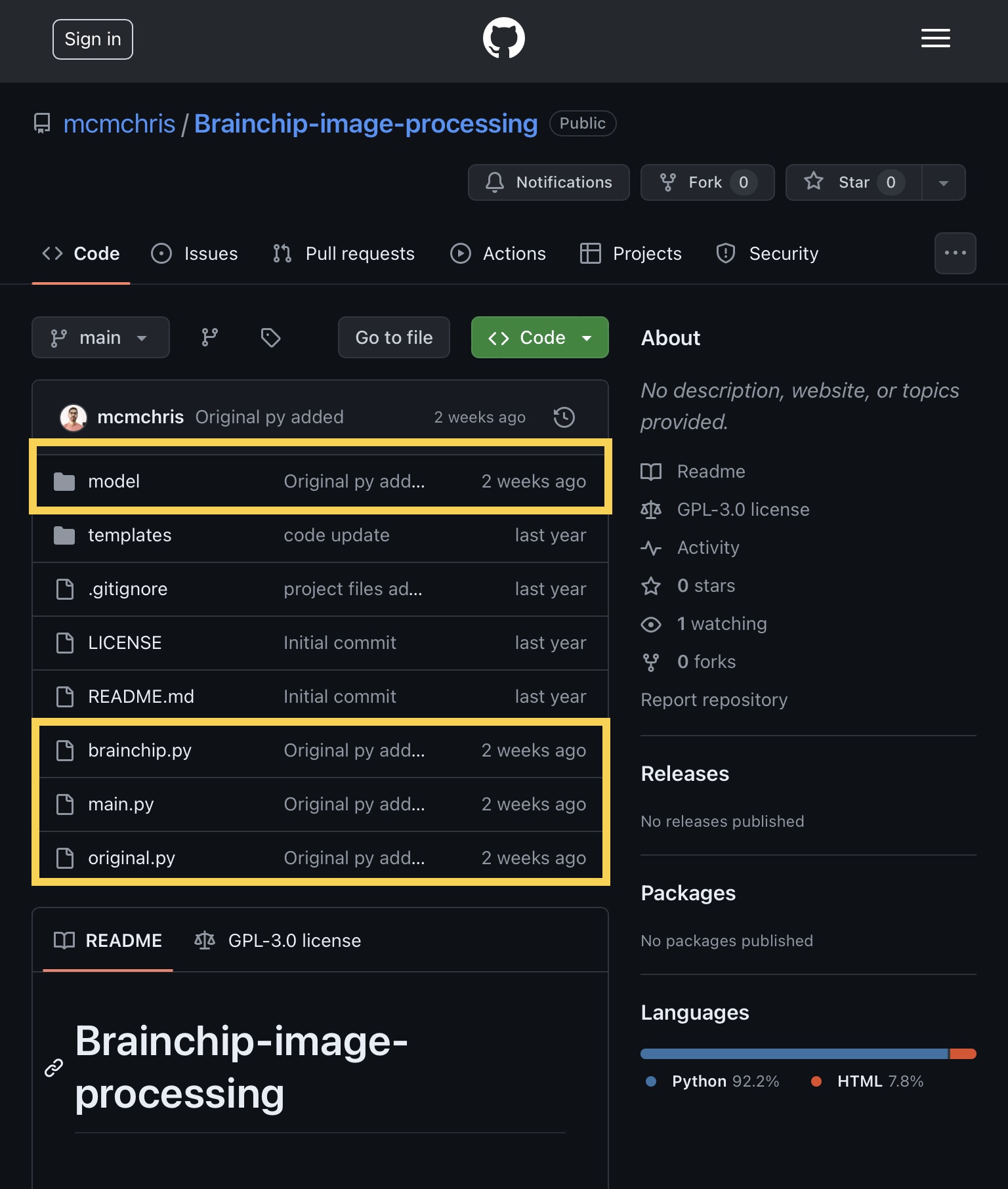This screenshot has height=1189, width=1008.
Task: Click the Sign in button
Action: tap(93, 39)
